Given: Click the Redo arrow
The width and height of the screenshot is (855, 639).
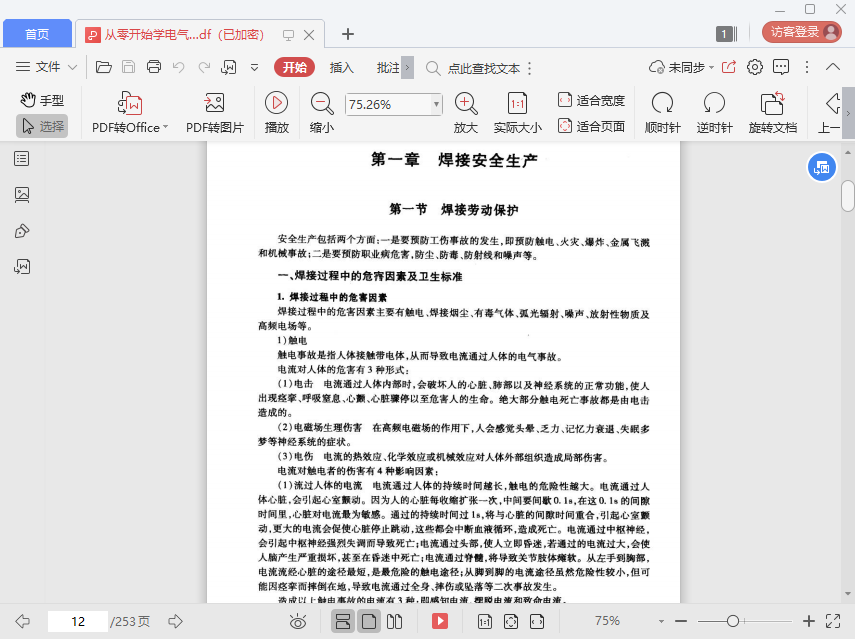Looking at the screenshot, I should tap(204, 67).
